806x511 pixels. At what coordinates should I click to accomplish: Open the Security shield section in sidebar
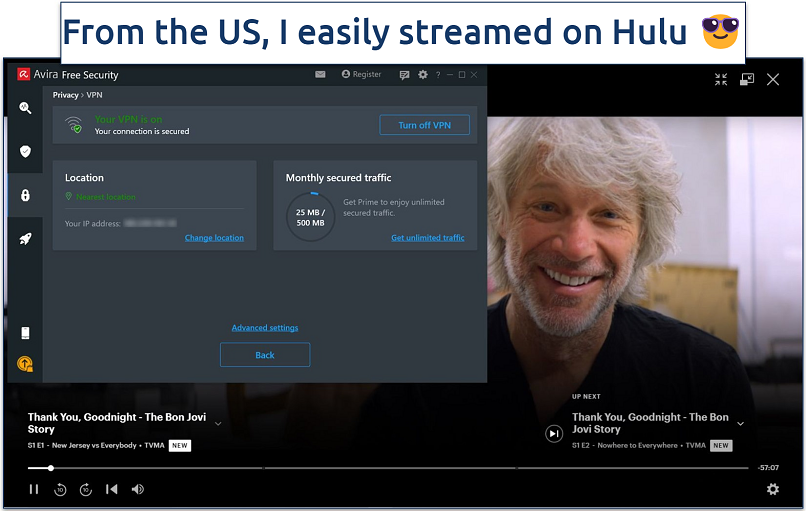click(x=25, y=152)
